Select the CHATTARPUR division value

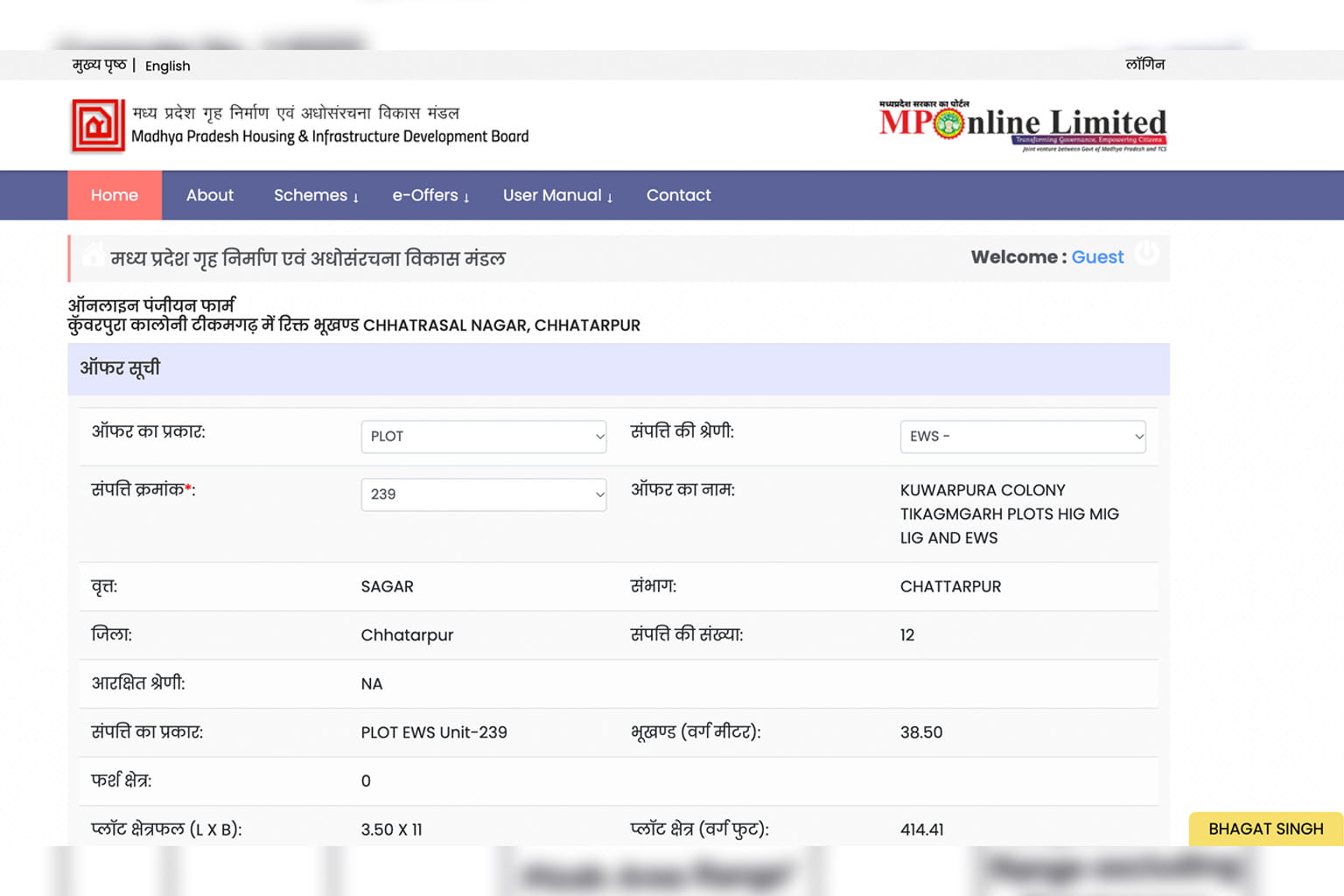click(x=951, y=586)
